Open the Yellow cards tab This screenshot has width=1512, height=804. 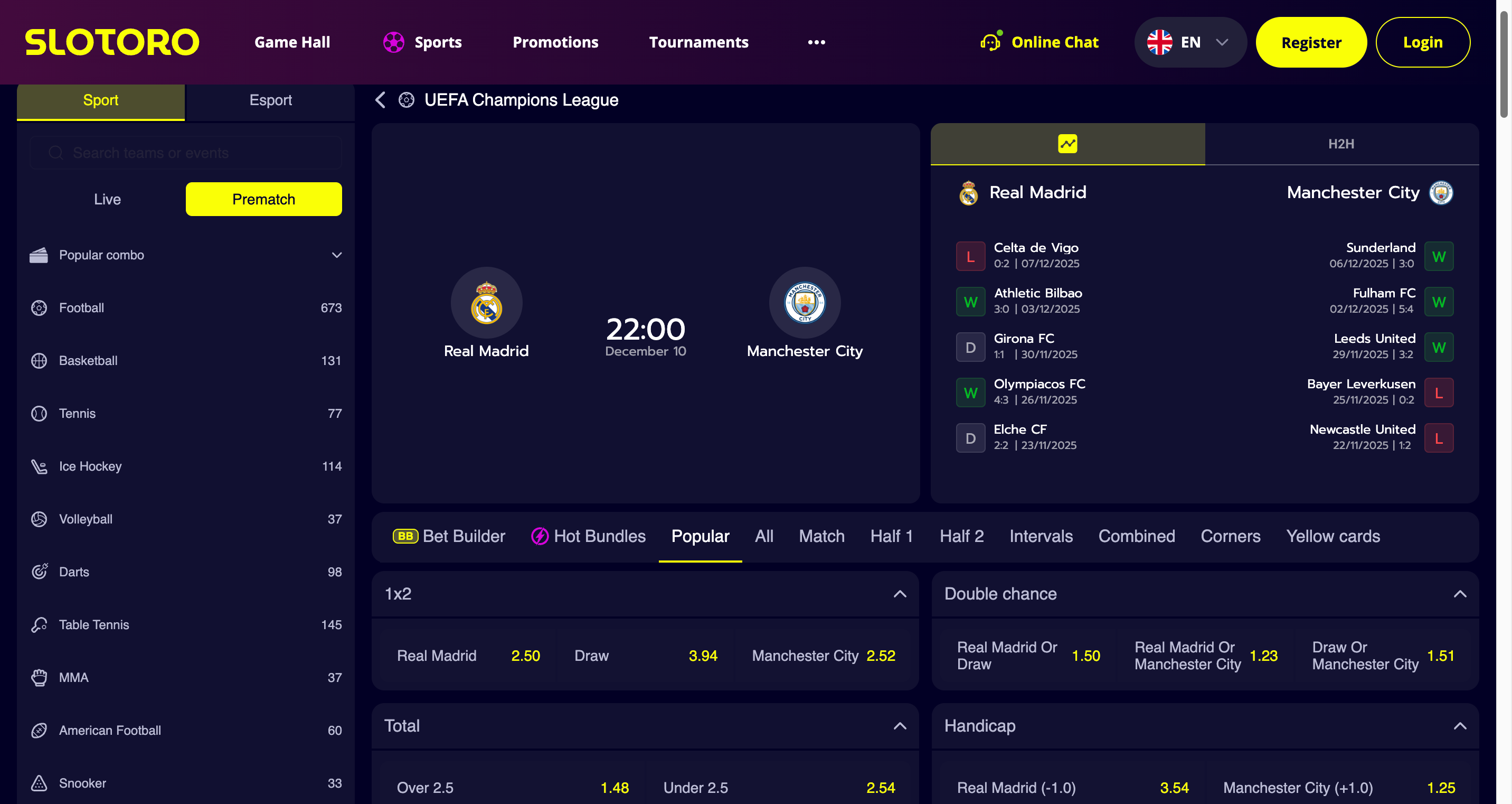coord(1333,536)
